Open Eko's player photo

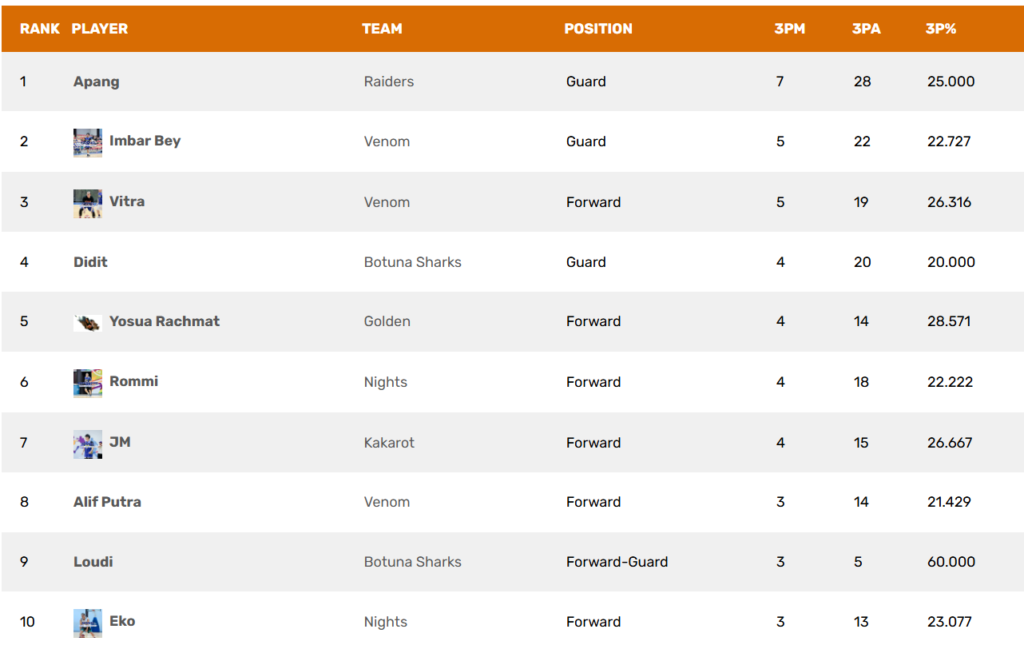88,623
